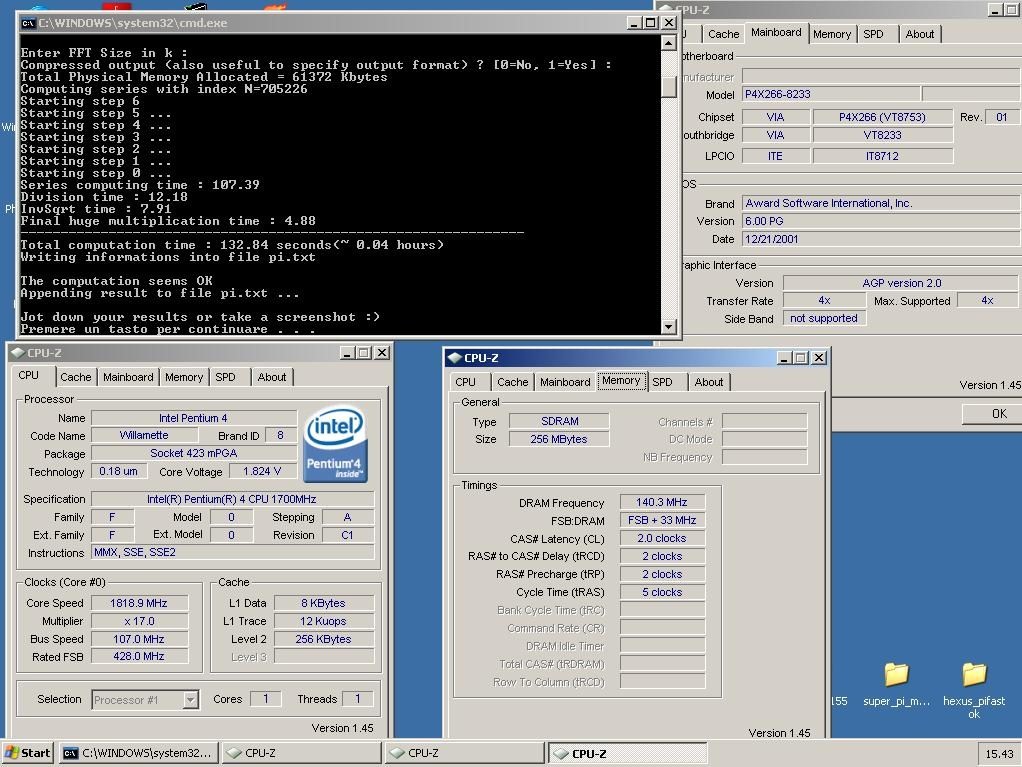The image size is (1022, 767).
Task: Open Cache tab in Memory window
Action: tap(513, 382)
